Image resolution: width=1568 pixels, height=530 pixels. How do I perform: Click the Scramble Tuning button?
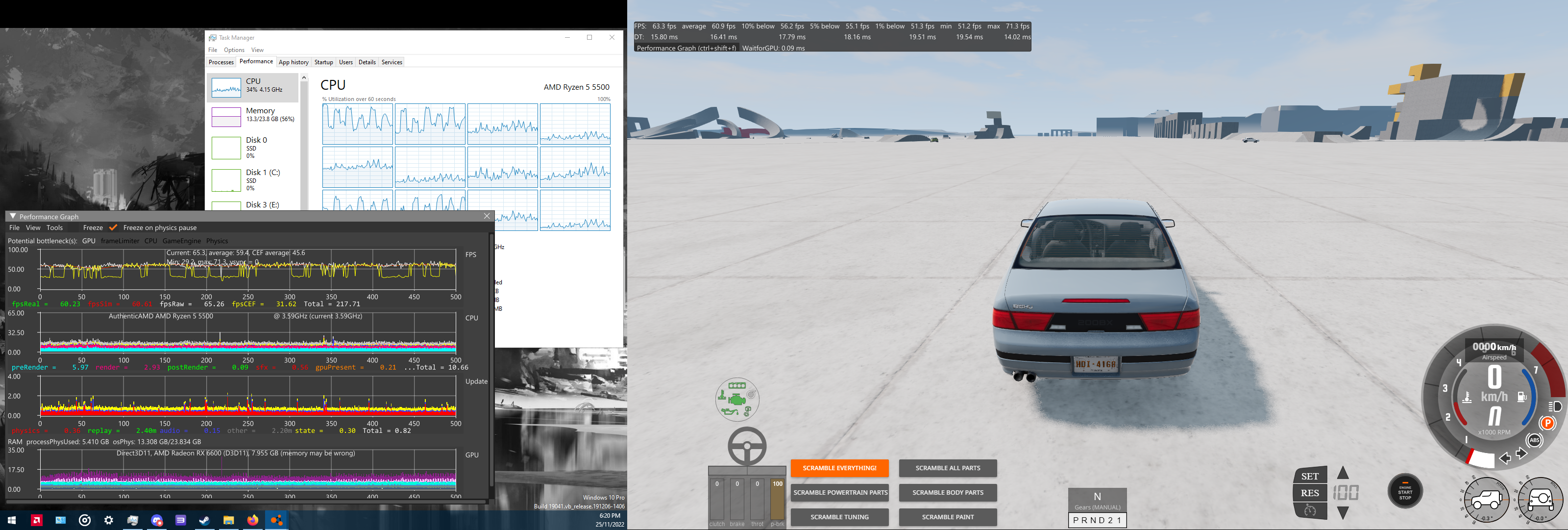pyautogui.click(x=839, y=517)
